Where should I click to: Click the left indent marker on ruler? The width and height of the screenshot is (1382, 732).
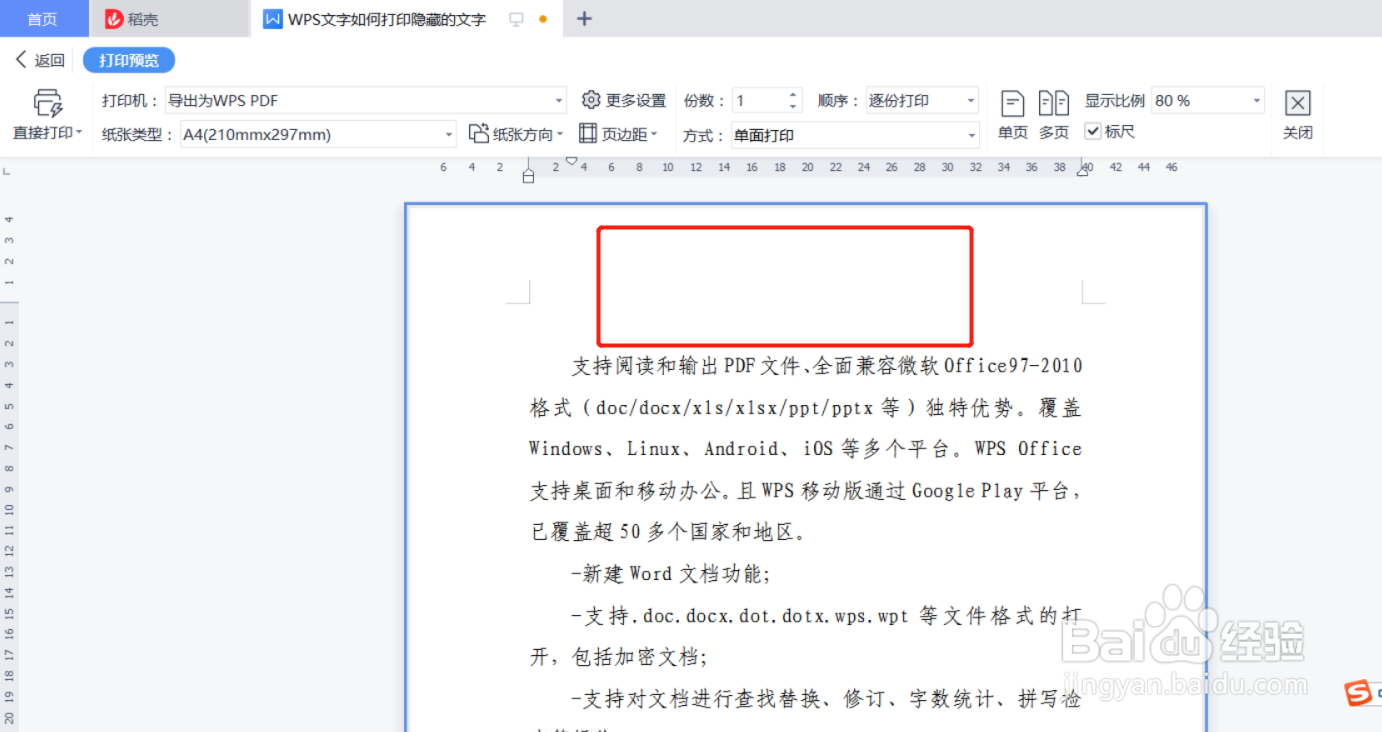[x=528, y=176]
